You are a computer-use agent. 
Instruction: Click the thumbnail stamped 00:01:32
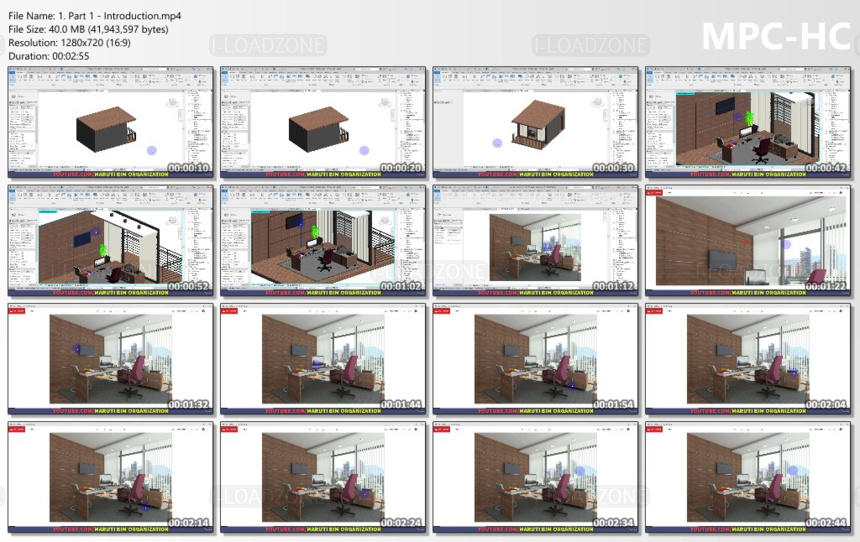[111, 359]
